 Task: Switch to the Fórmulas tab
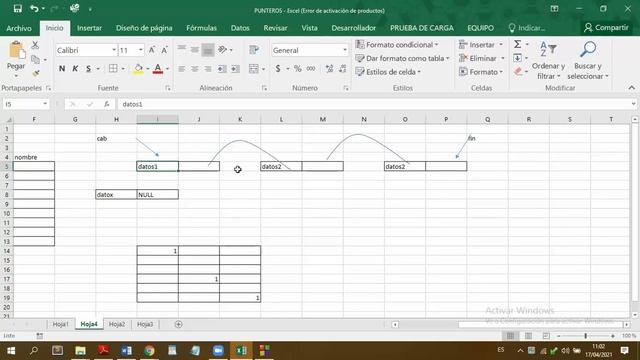point(201,28)
